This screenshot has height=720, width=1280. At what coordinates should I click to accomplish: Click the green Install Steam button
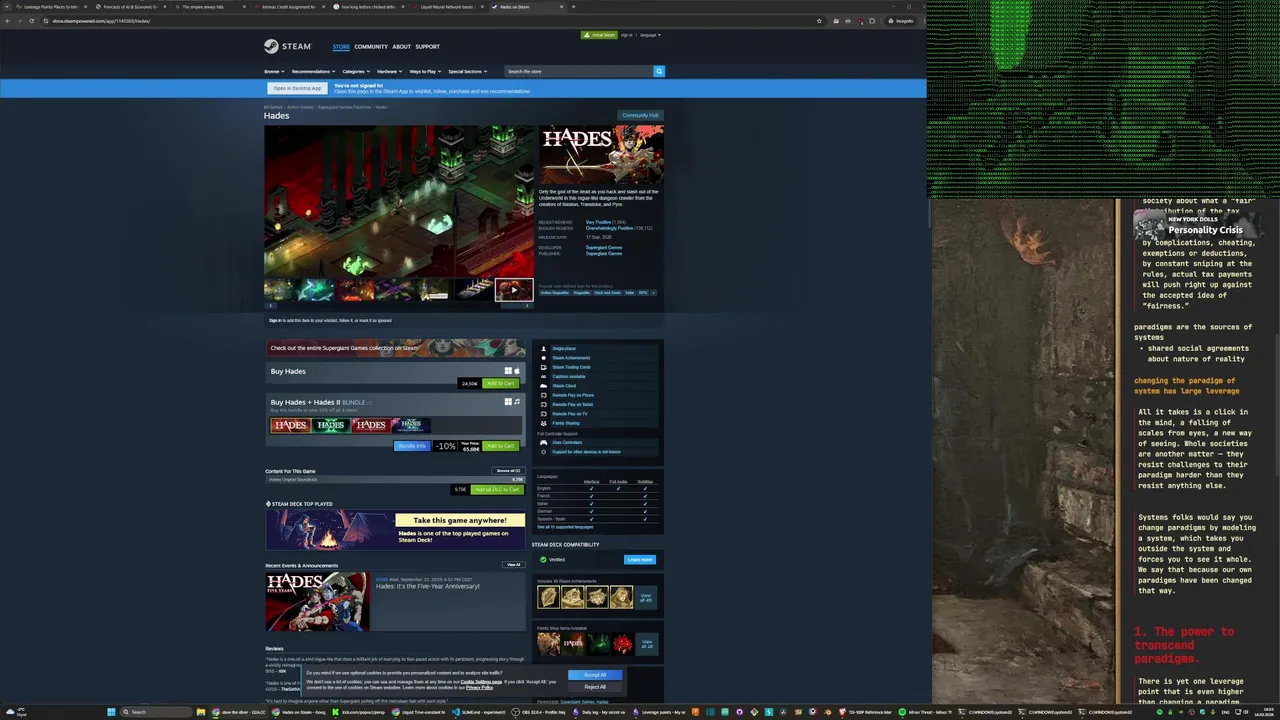coord(600,35)
